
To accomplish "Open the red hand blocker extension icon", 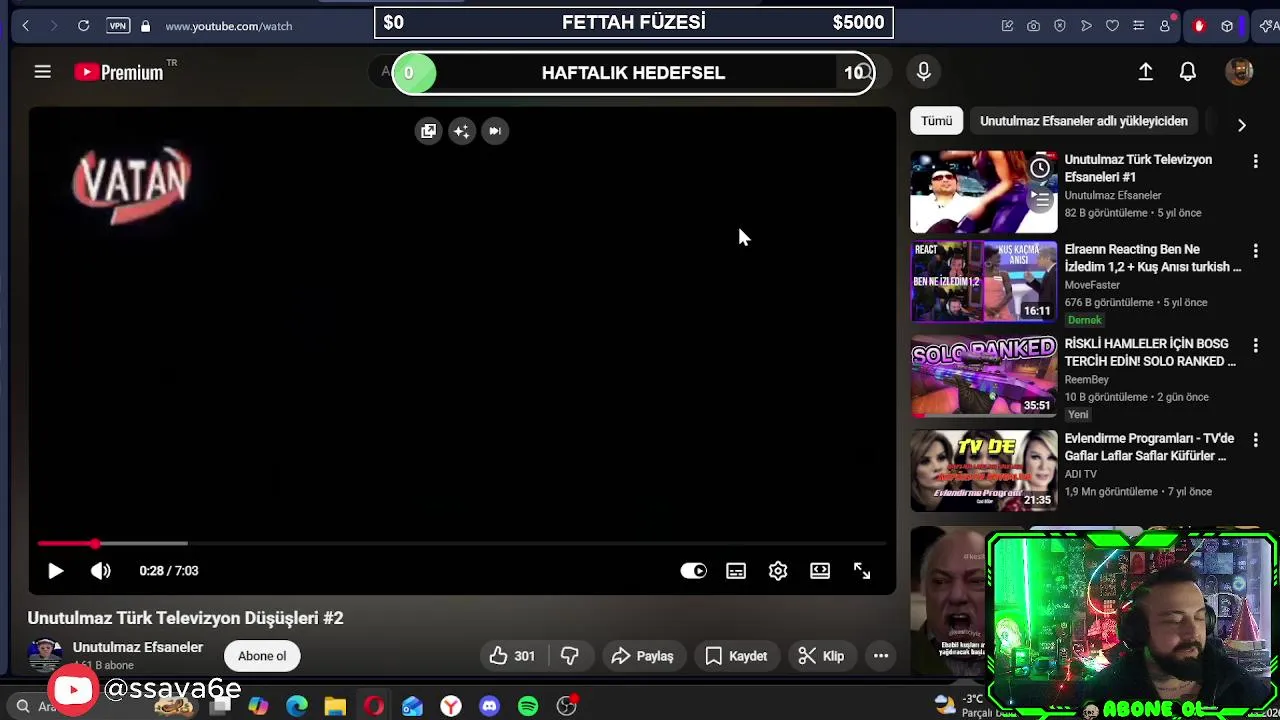I will (x=1199, y=26).
